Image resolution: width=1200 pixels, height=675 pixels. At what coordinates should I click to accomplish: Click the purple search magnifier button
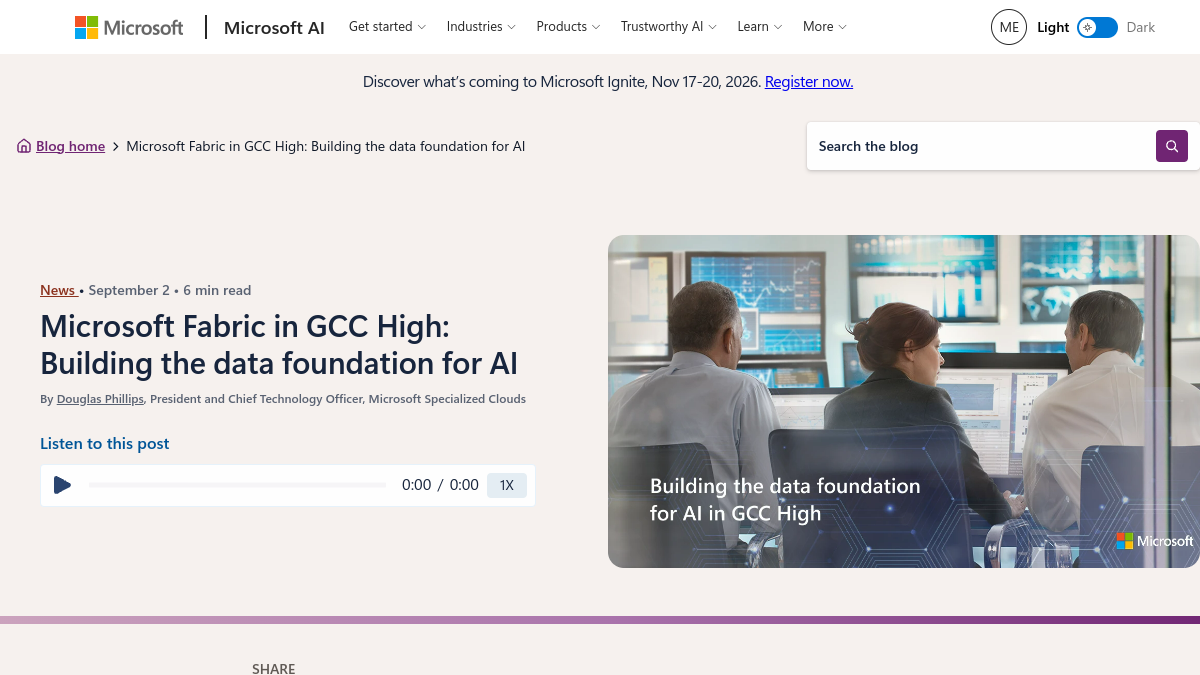(1172, 146)
